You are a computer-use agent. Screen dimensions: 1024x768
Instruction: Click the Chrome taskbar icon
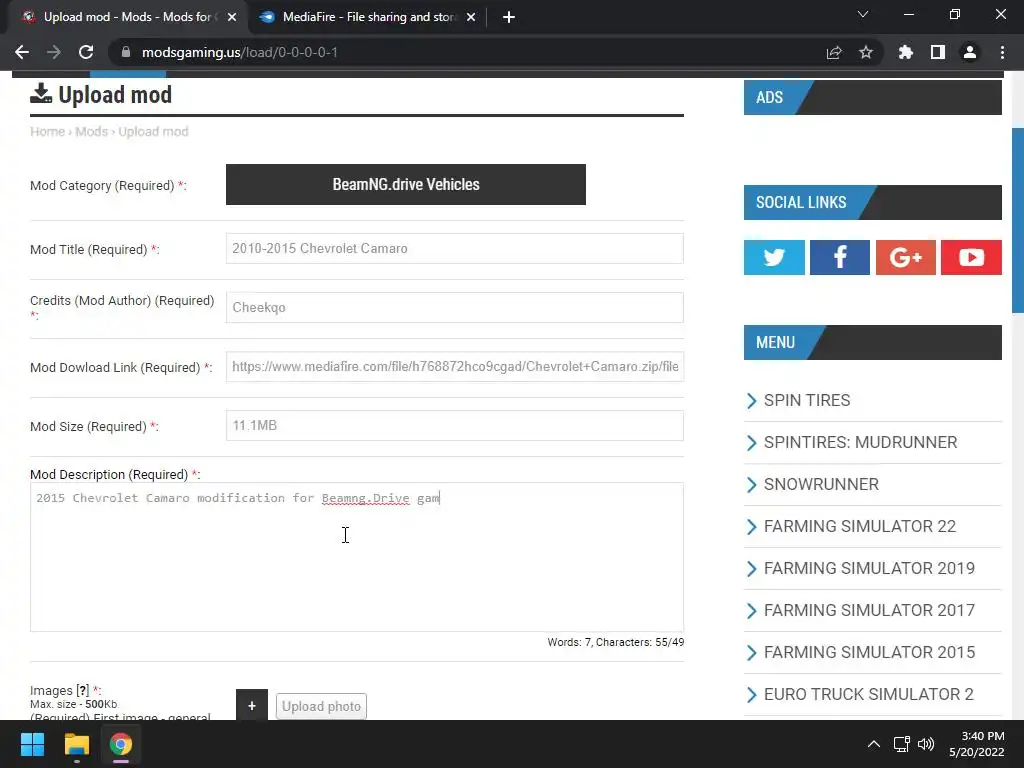pos(121,744)
